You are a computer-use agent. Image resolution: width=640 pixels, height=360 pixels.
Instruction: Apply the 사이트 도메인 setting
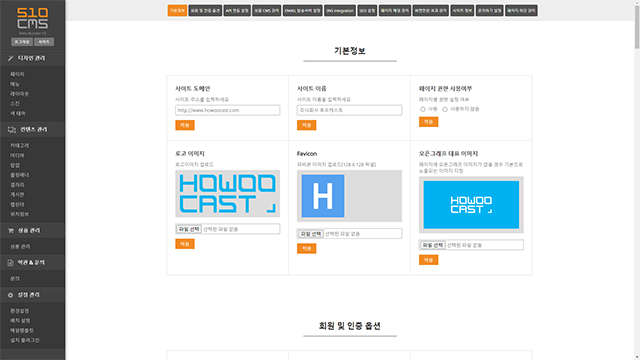[185, 125]
